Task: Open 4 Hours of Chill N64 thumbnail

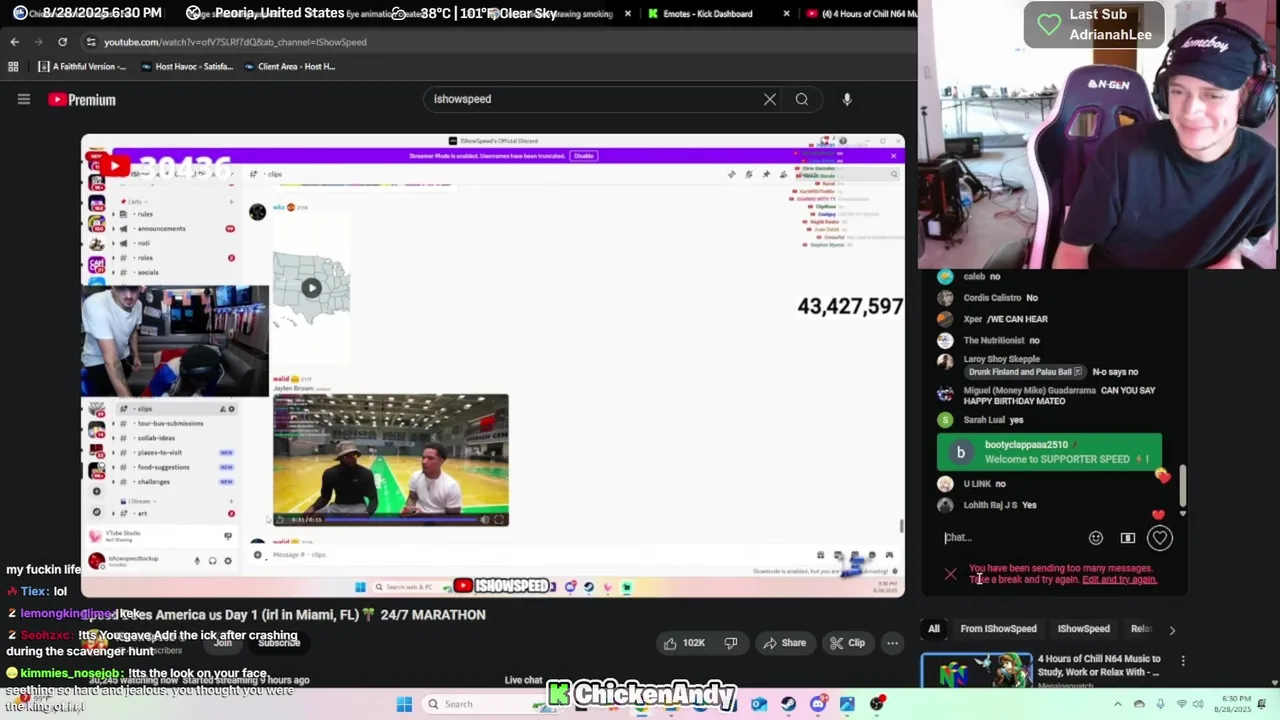Action: (976, 671)
